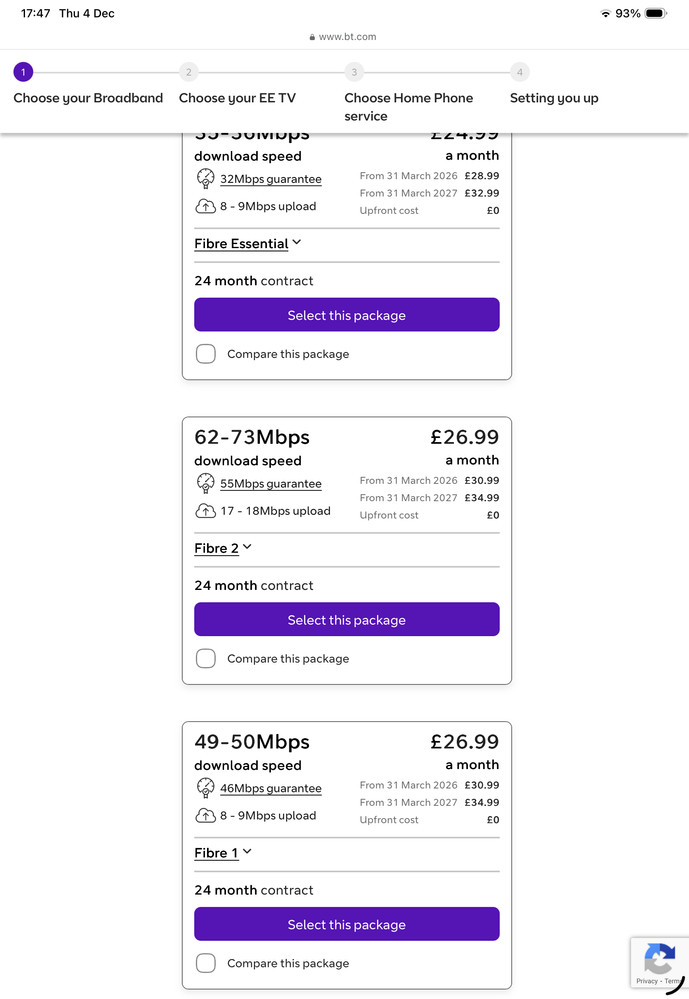This screenshot has height=999, width=689.
Task: Select the Fibre 1 package button
Action: pos(347,925)
